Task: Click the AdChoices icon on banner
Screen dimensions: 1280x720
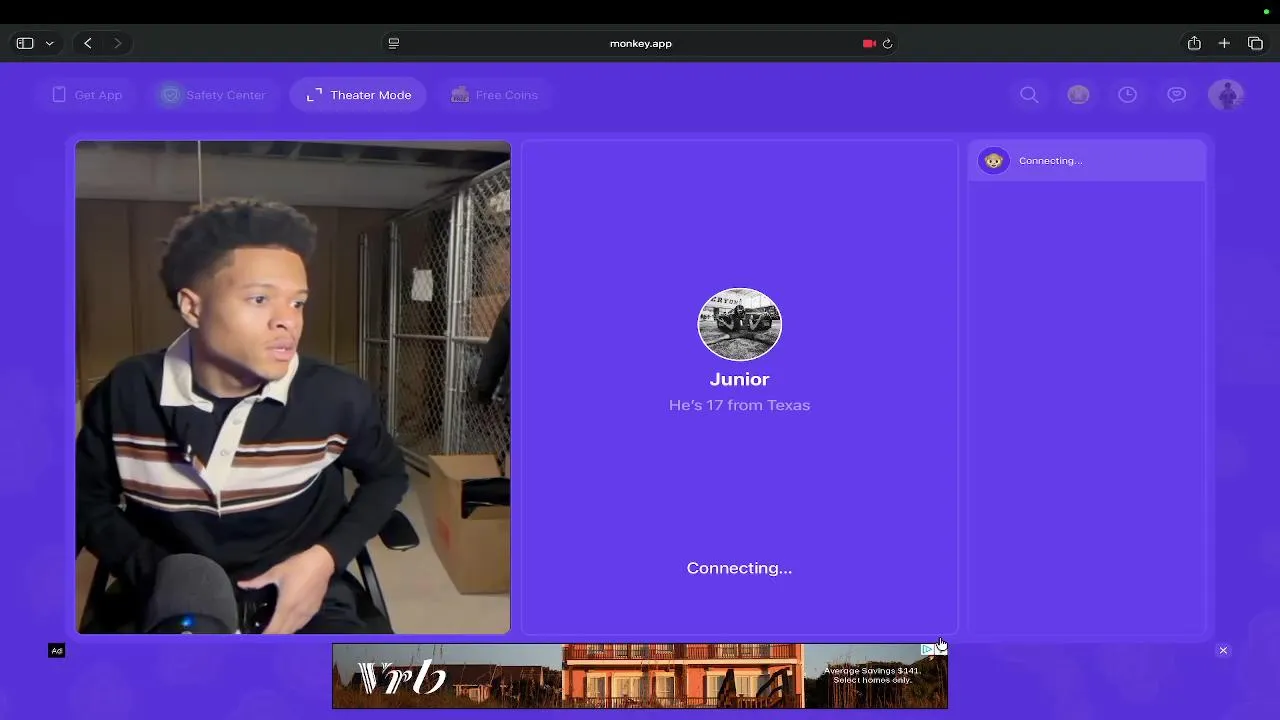Action: 927,650
